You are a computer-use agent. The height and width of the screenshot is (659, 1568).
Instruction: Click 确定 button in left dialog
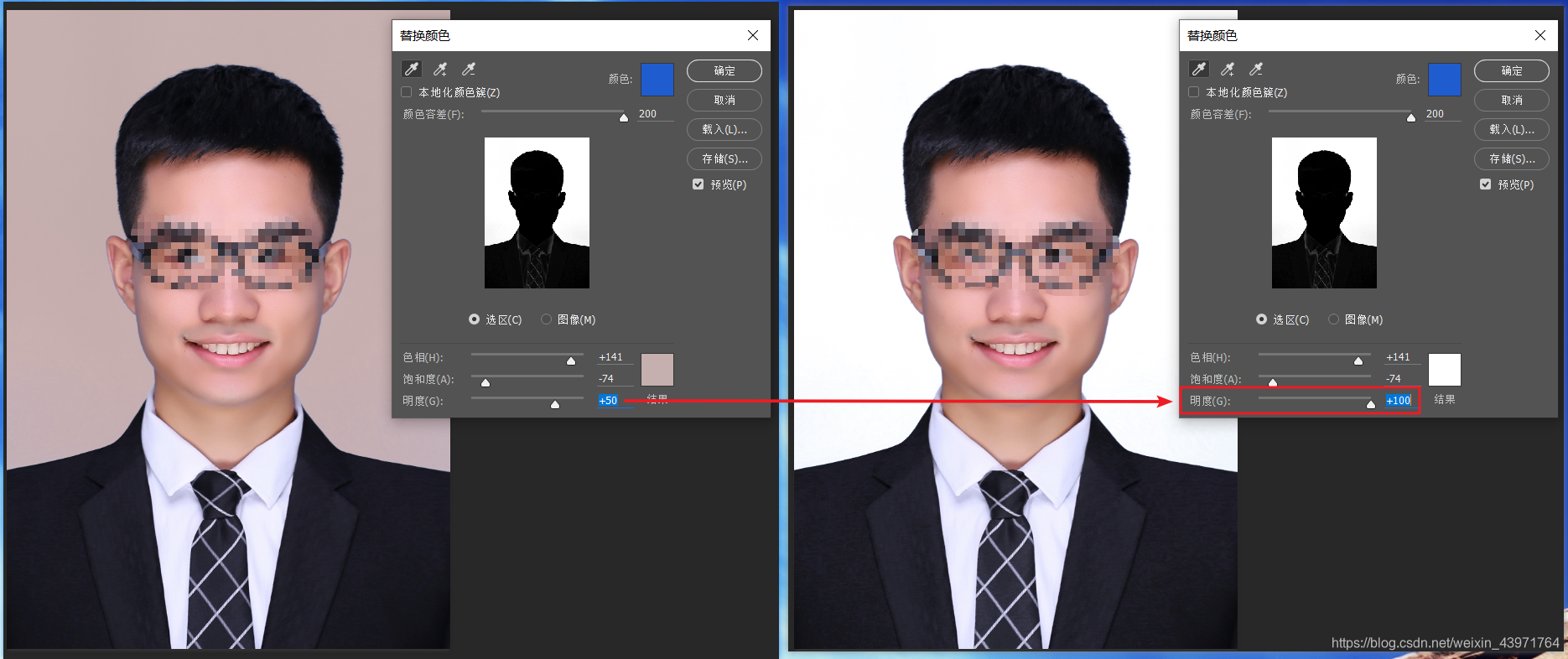coord(724,71)
